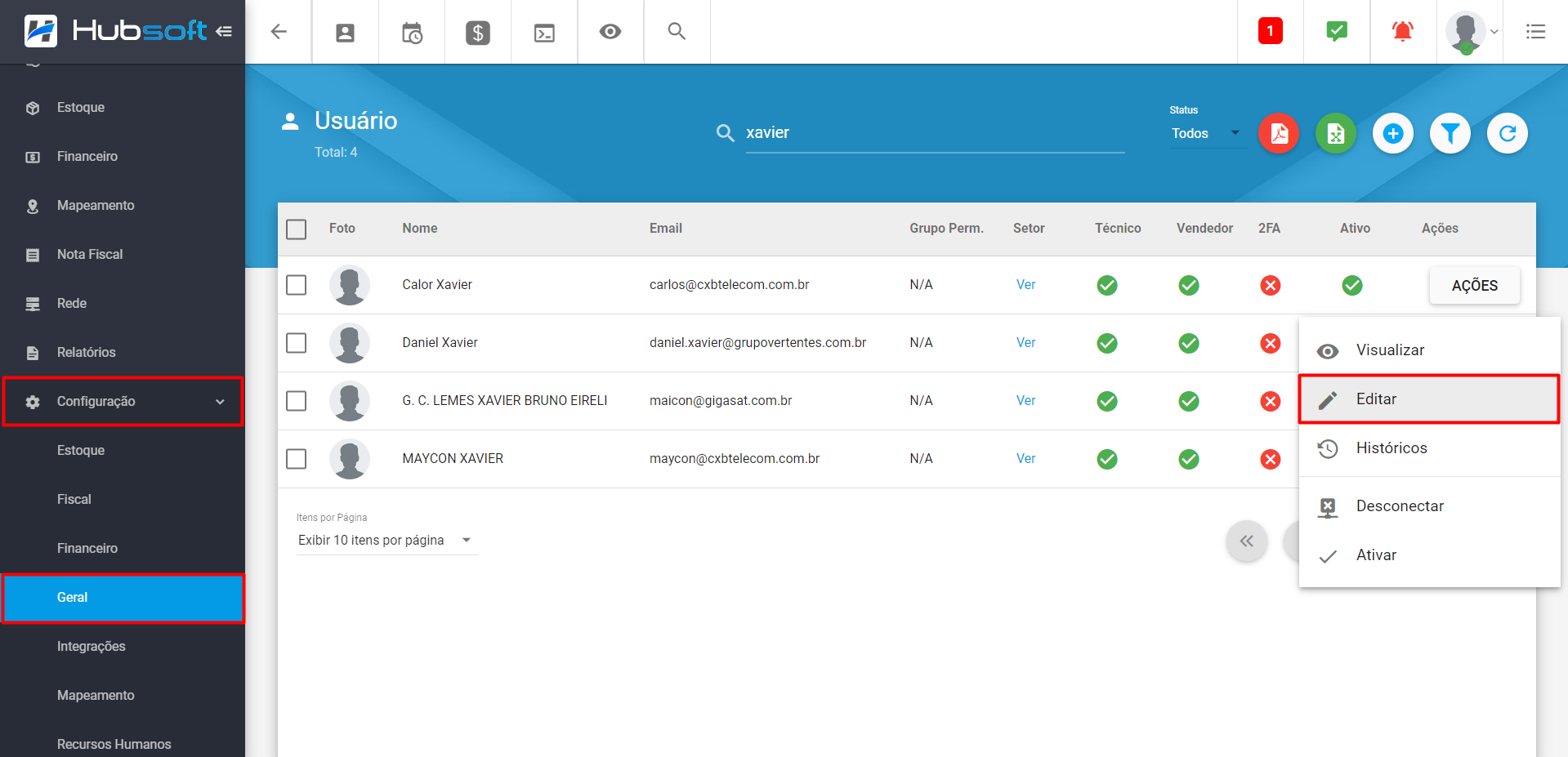Image resolution: width=1568 pixels, height=757 pixels.
Task: Open the terminal console toolbar icon
Action: click(544, 33)
